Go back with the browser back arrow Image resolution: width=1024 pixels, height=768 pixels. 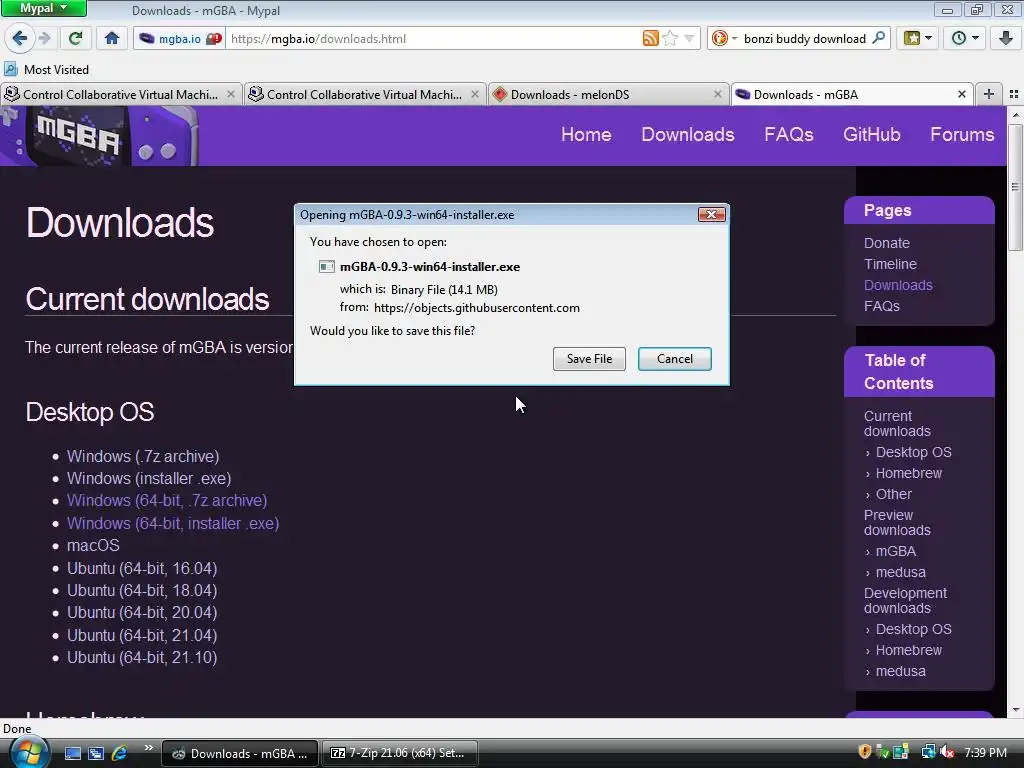20,39
